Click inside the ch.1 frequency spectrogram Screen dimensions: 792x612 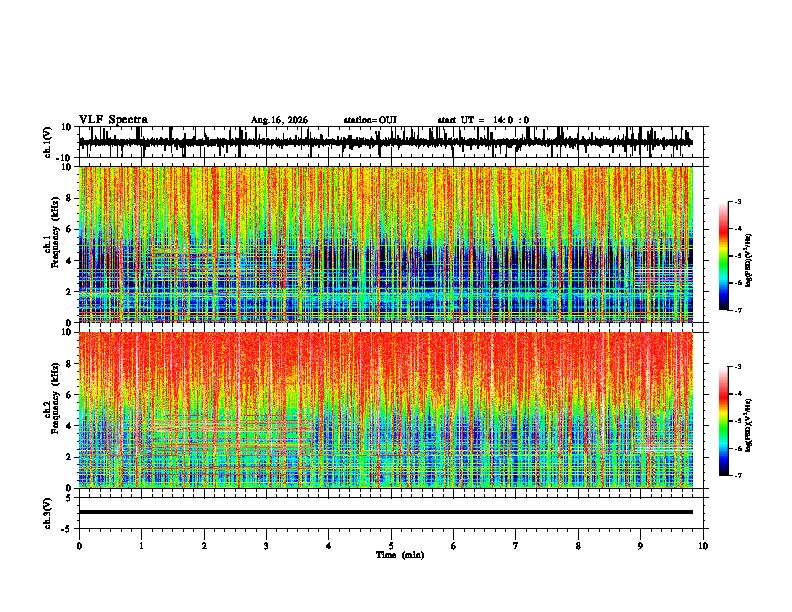coord(386,244)
